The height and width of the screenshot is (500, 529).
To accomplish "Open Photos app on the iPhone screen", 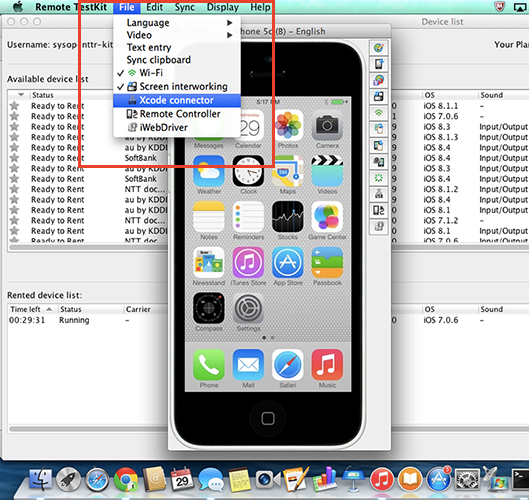I will coord(288,126).
